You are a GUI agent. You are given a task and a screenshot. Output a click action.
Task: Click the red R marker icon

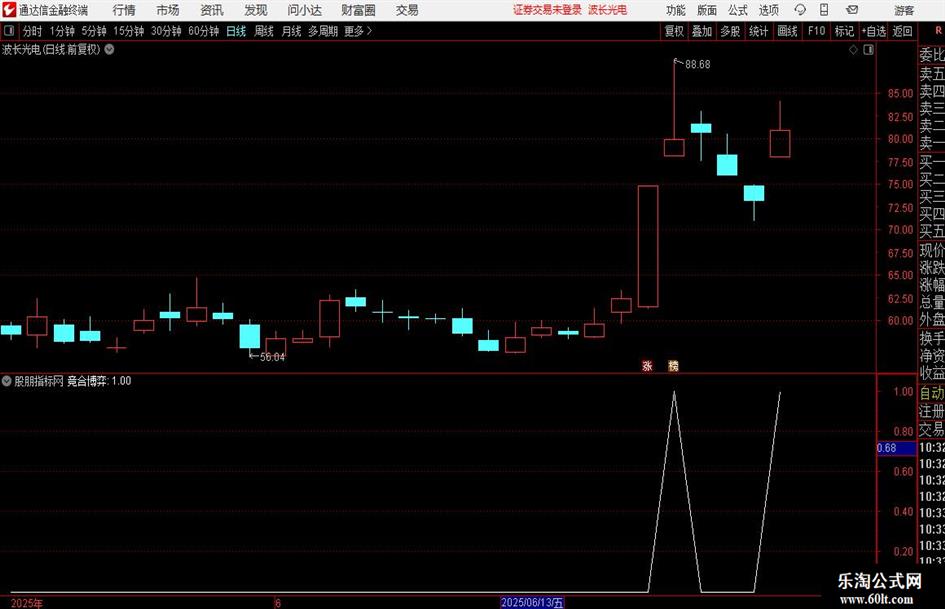point(938,30)
